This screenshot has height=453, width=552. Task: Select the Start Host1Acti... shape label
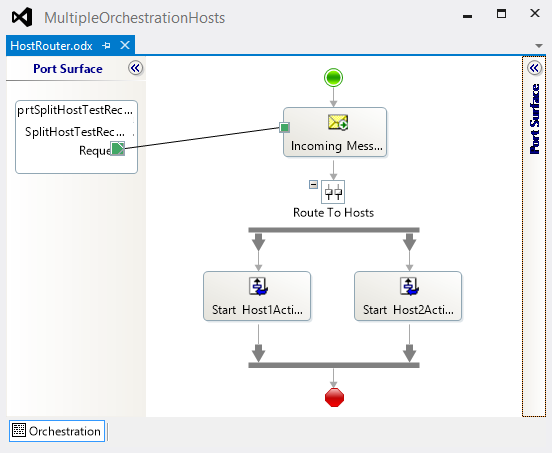257,310
